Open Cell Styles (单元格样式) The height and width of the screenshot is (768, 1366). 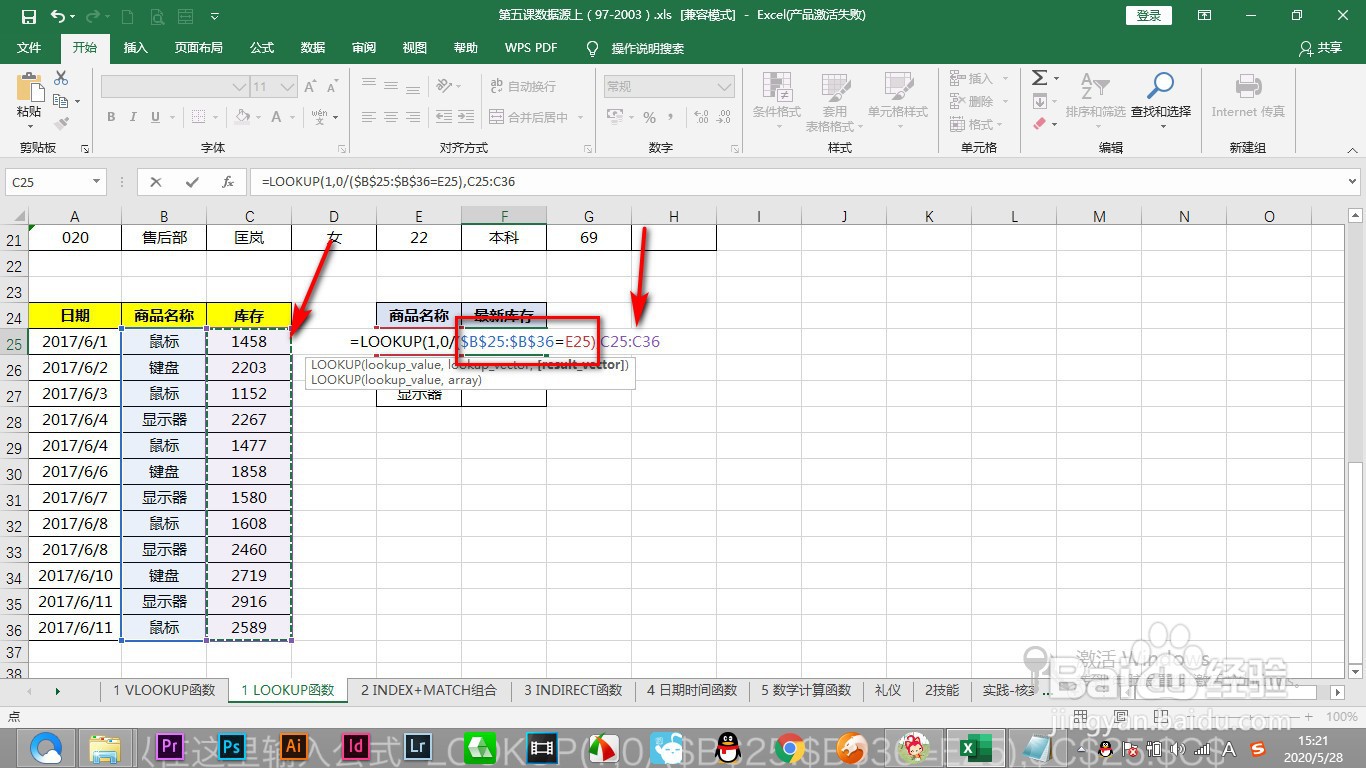point(898,100)
